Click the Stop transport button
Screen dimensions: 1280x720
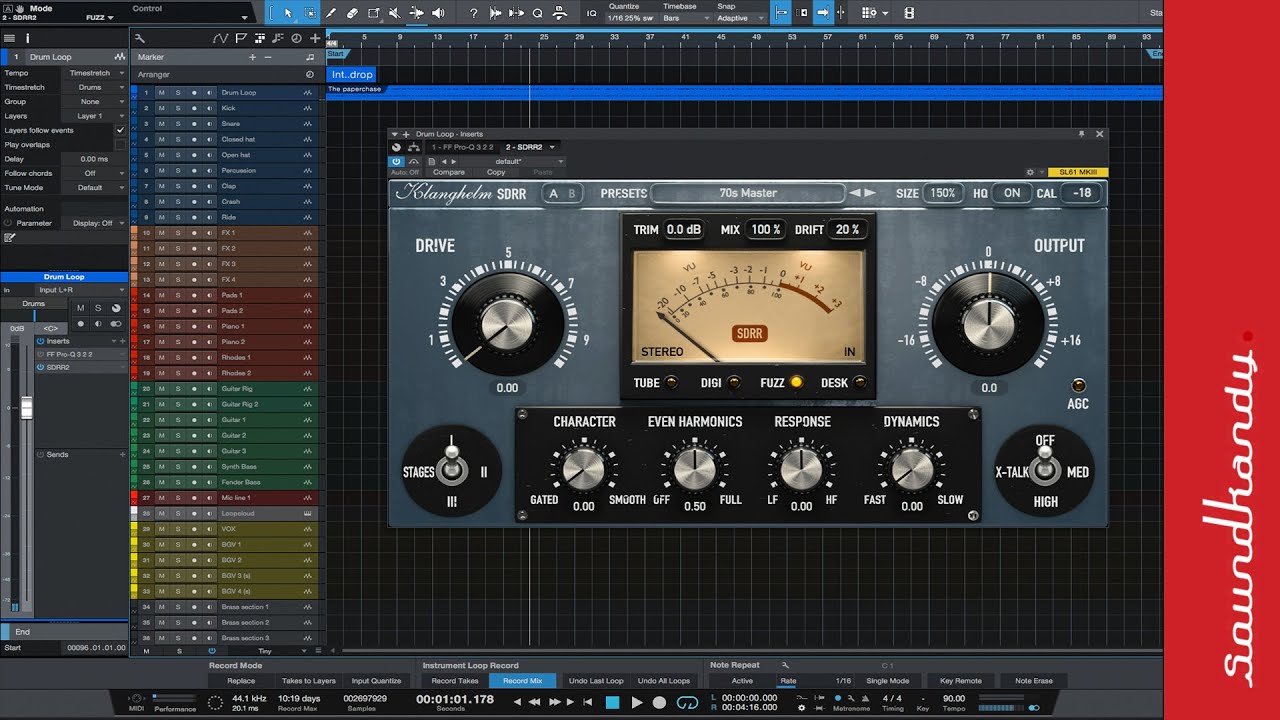click(613, 703)
